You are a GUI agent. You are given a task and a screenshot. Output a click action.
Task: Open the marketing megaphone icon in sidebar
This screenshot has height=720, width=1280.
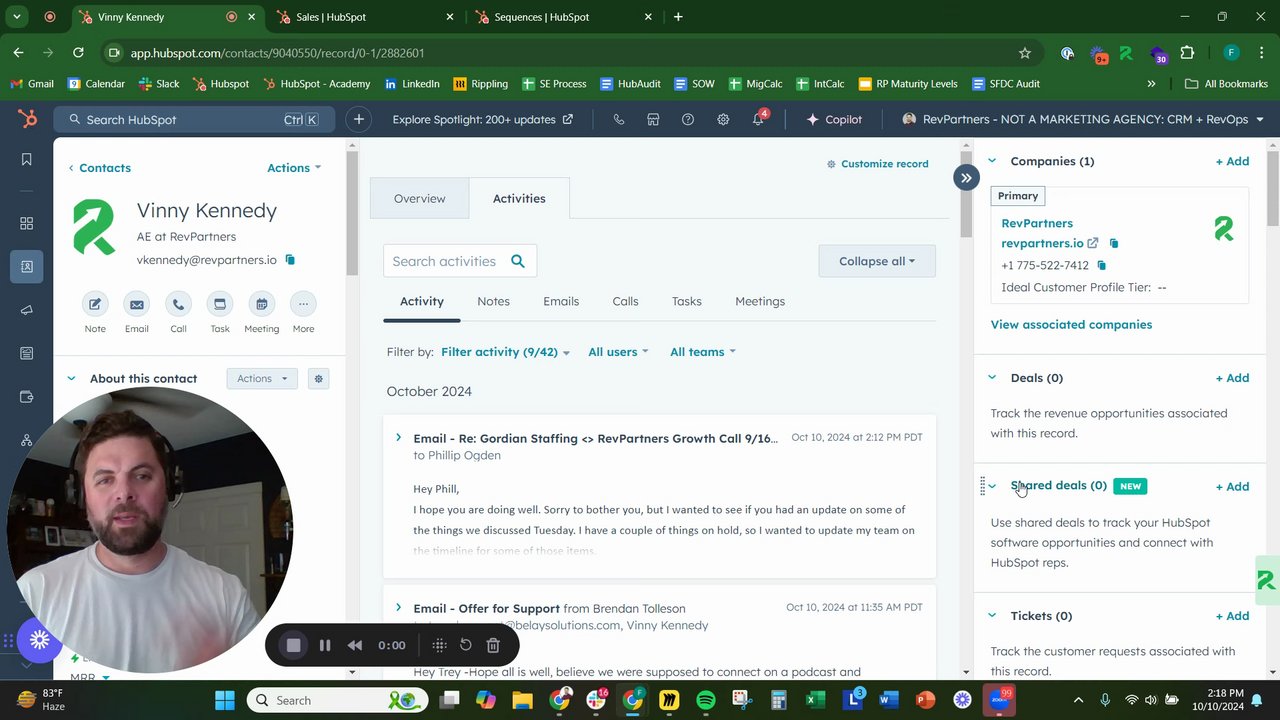pos(27,310)
